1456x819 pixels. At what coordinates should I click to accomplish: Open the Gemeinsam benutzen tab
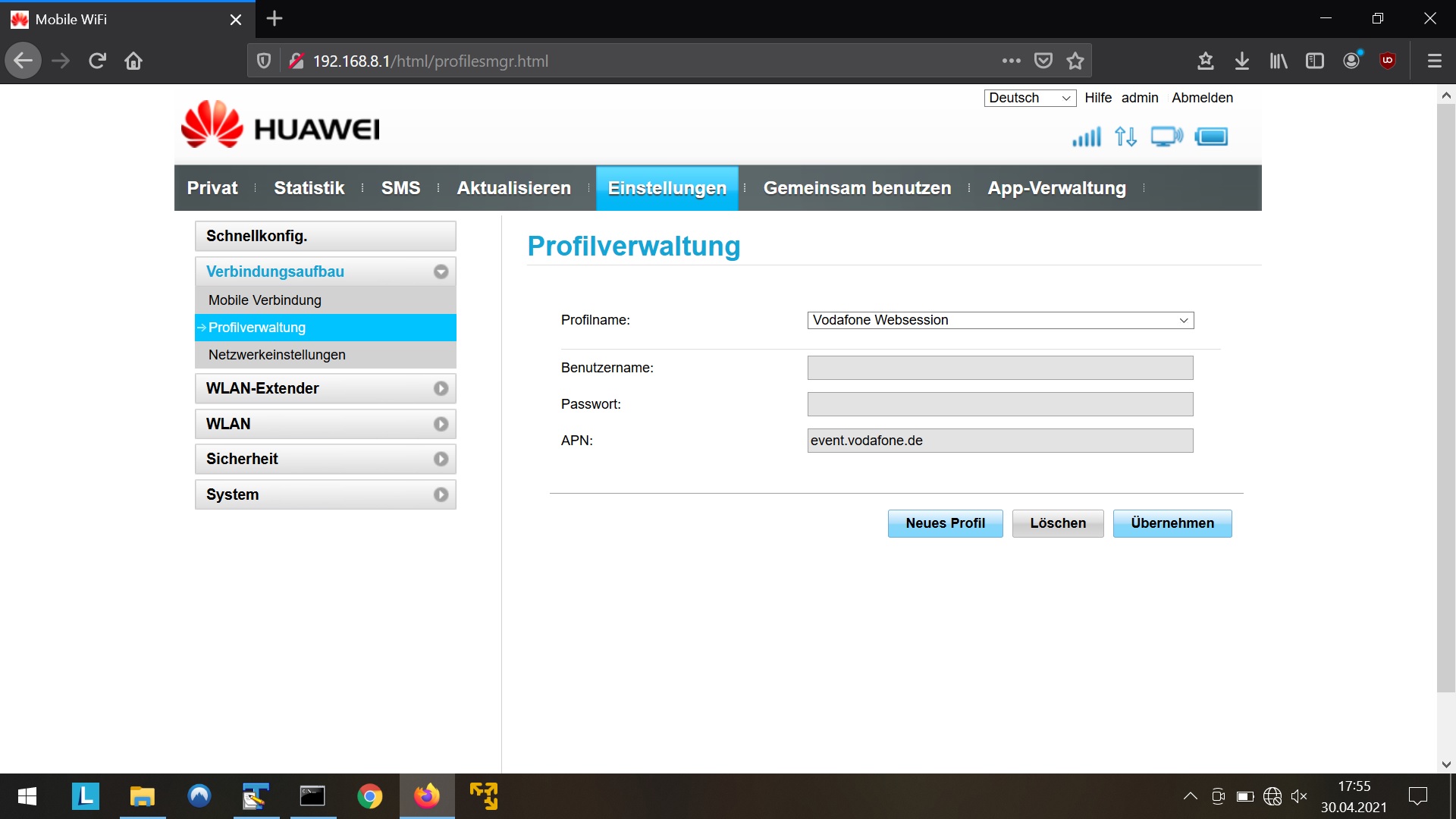(x=857, y=188)
